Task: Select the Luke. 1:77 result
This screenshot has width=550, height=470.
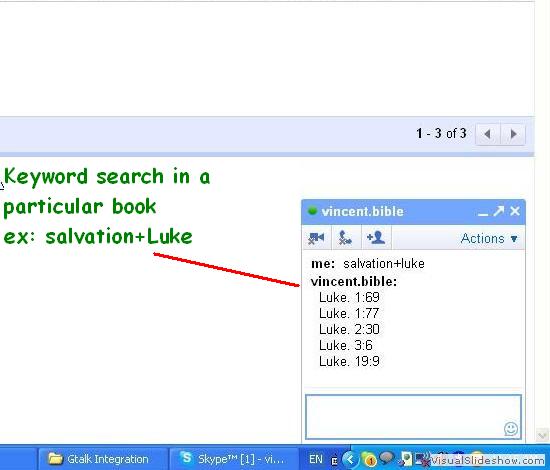Action: (349, 313)
